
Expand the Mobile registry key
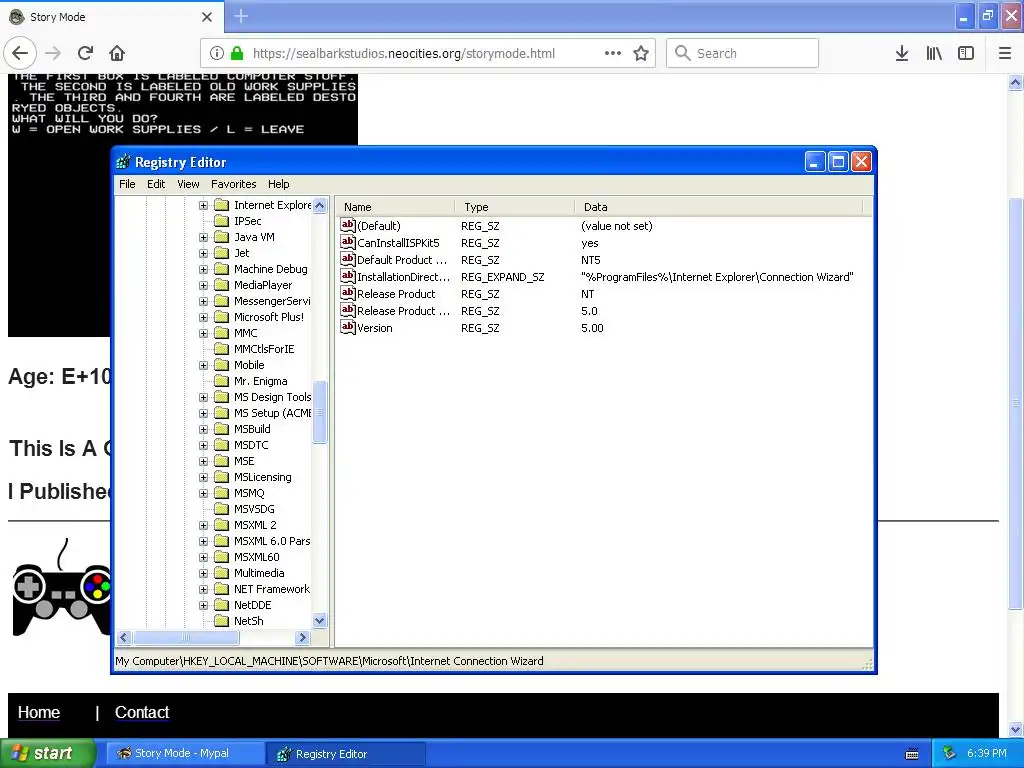click(x=203, y=365)
